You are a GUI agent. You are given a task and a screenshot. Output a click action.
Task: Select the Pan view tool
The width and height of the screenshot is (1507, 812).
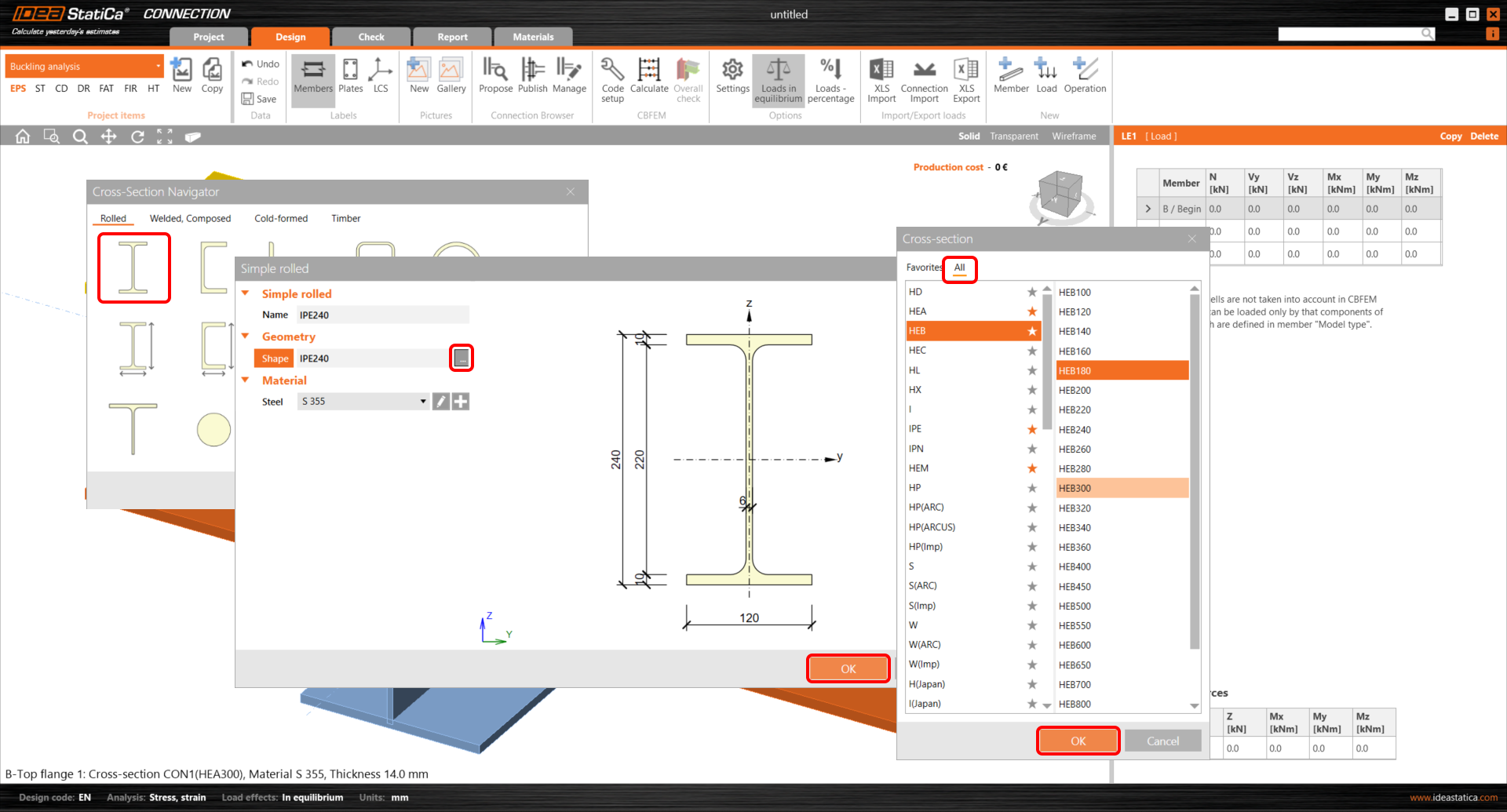[x=108, y=137]
